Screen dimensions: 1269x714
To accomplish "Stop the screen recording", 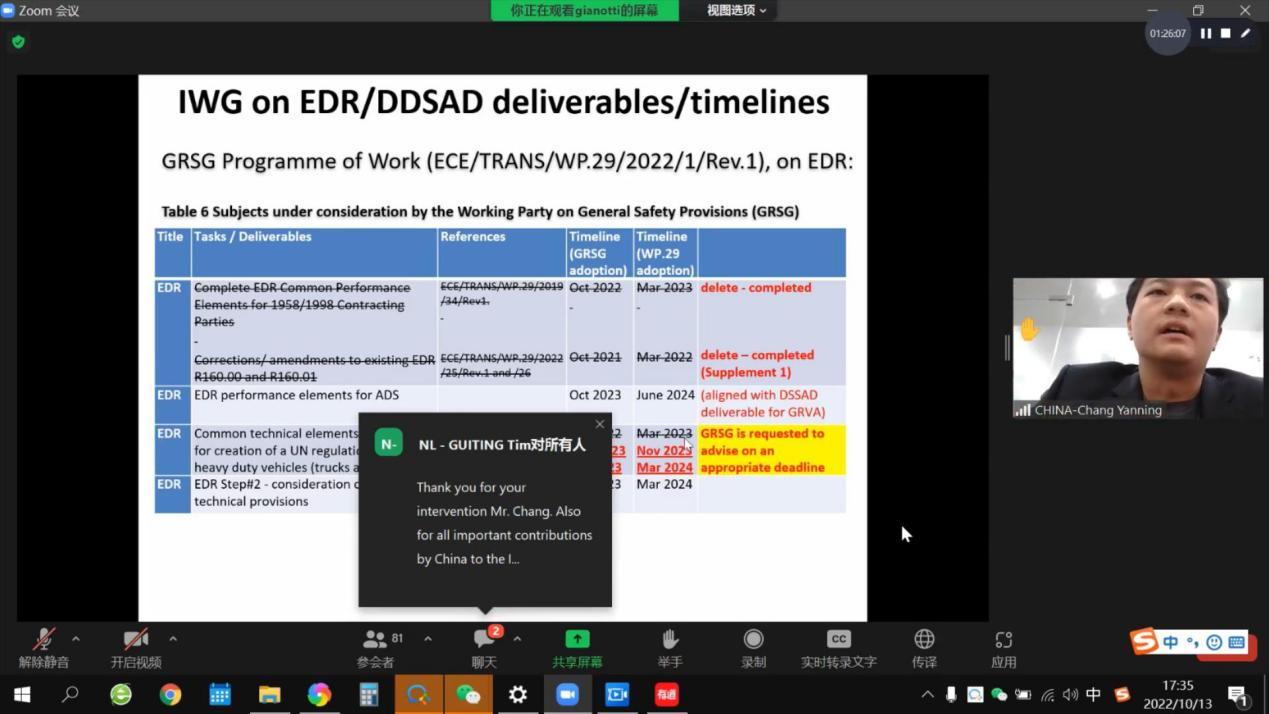I will [x=1225, y=33].
